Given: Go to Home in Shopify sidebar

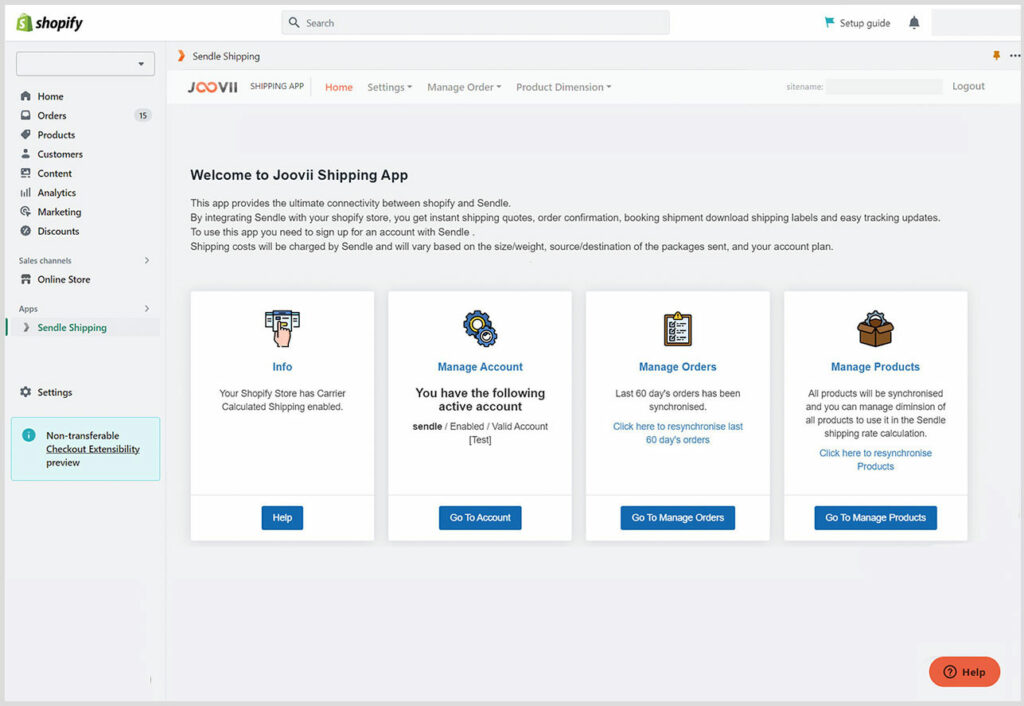Looking at the screenshot, I should coord(50,96).
